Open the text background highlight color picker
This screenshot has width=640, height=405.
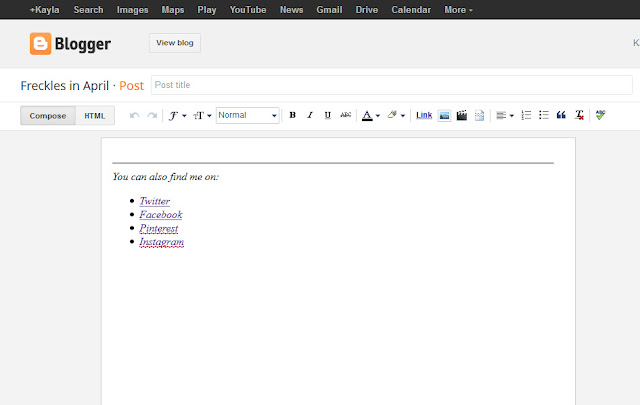(x=396, y=116)
